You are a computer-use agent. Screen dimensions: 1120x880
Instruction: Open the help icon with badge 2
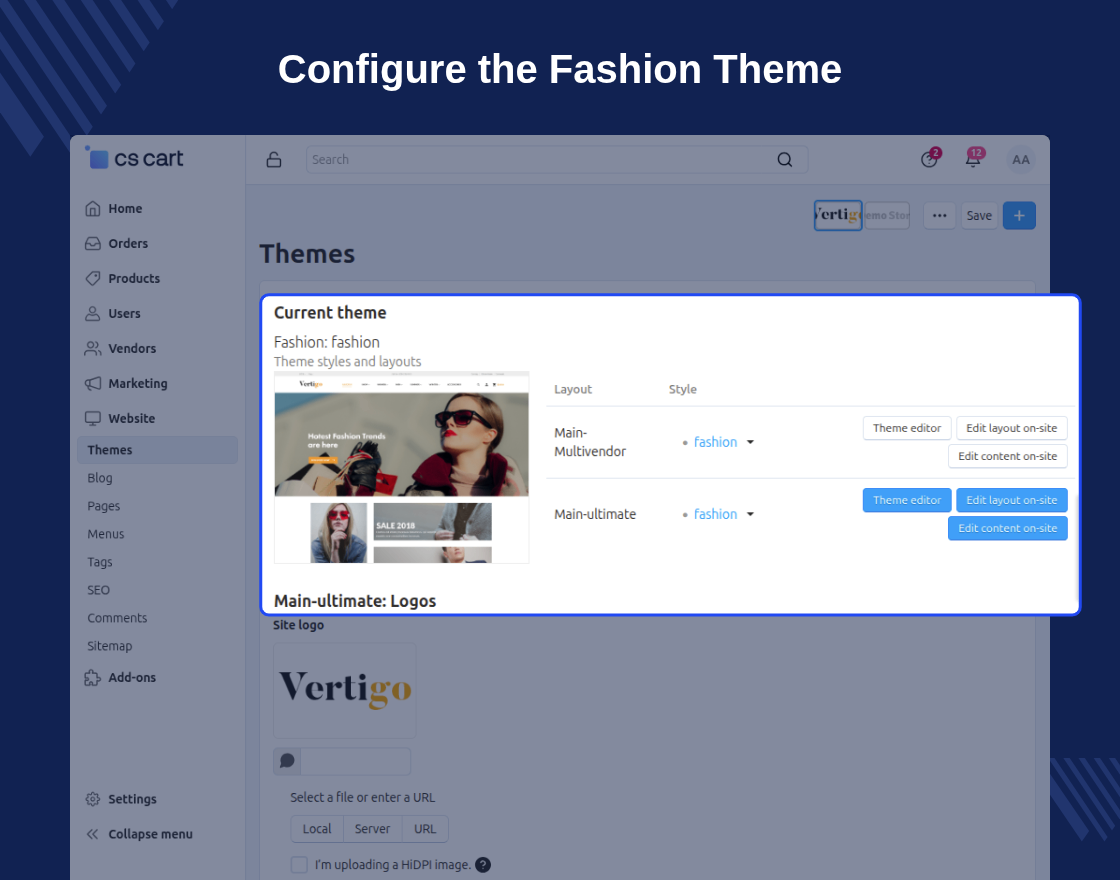(929, 159)
